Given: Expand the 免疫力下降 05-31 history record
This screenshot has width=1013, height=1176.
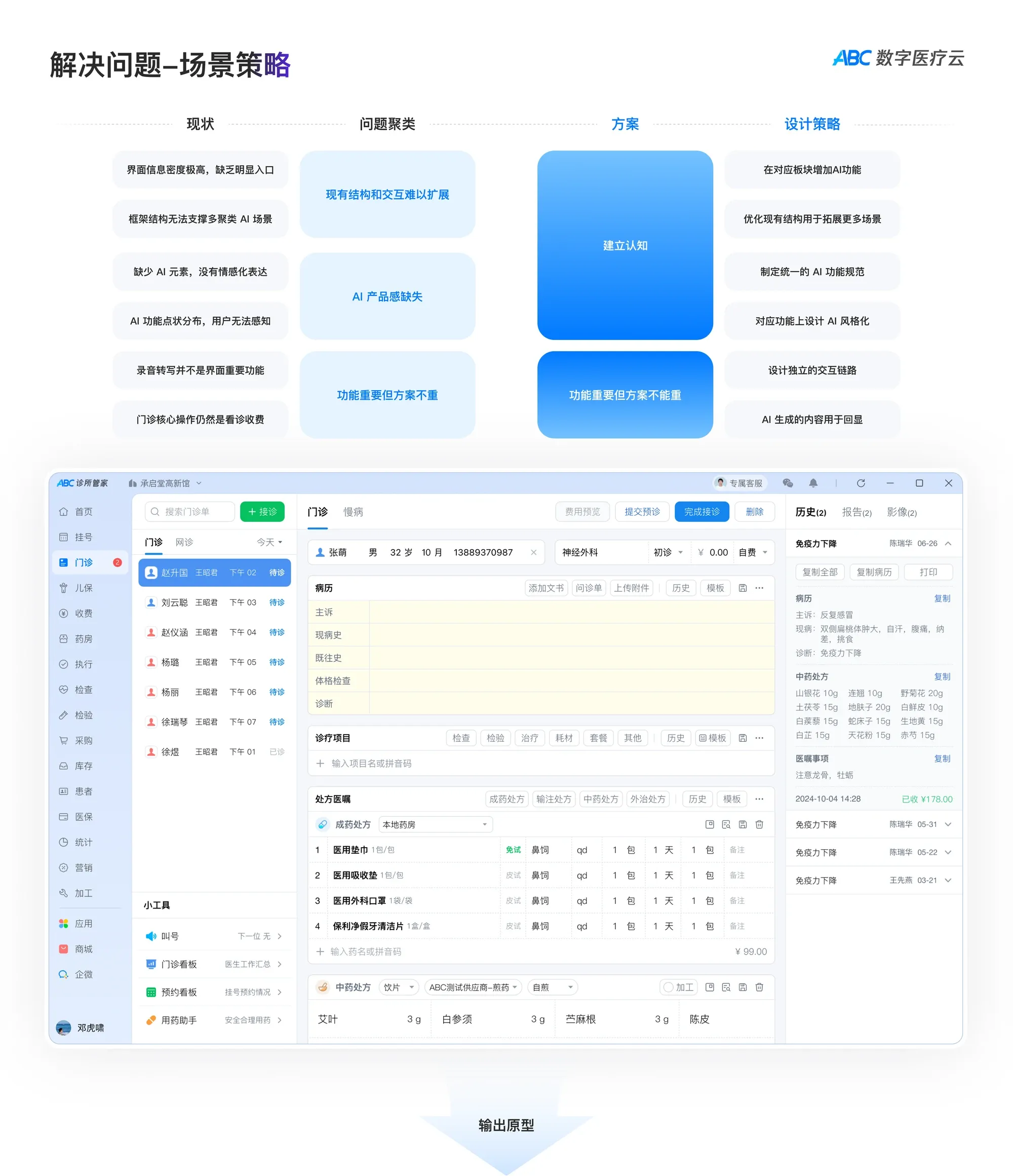Looking at the screenshot, I should point(948,824).
